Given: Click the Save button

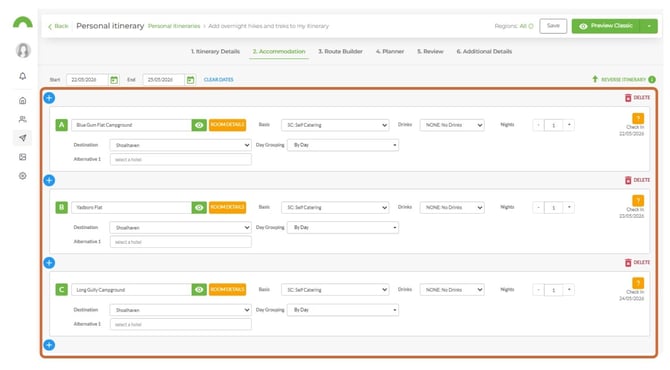Looking at the screenshot, I should click(x=553, y=26).
